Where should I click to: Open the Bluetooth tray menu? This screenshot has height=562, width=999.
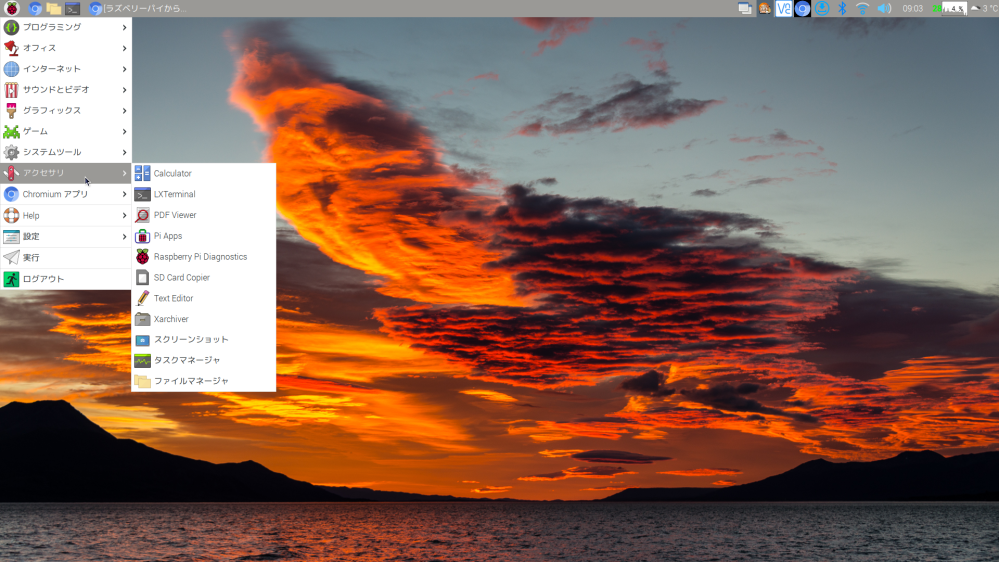(x=842, y=8)
